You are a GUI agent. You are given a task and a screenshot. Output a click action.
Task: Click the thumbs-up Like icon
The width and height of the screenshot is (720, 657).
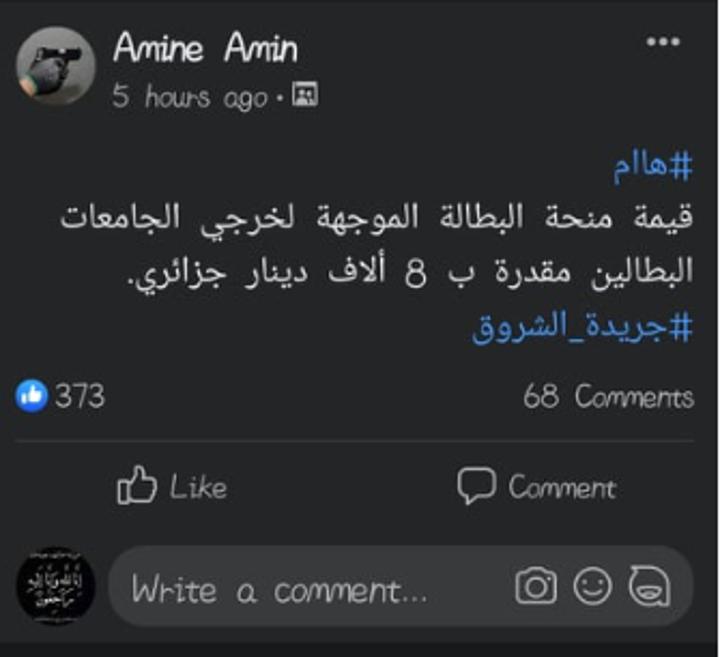point(137,485)
